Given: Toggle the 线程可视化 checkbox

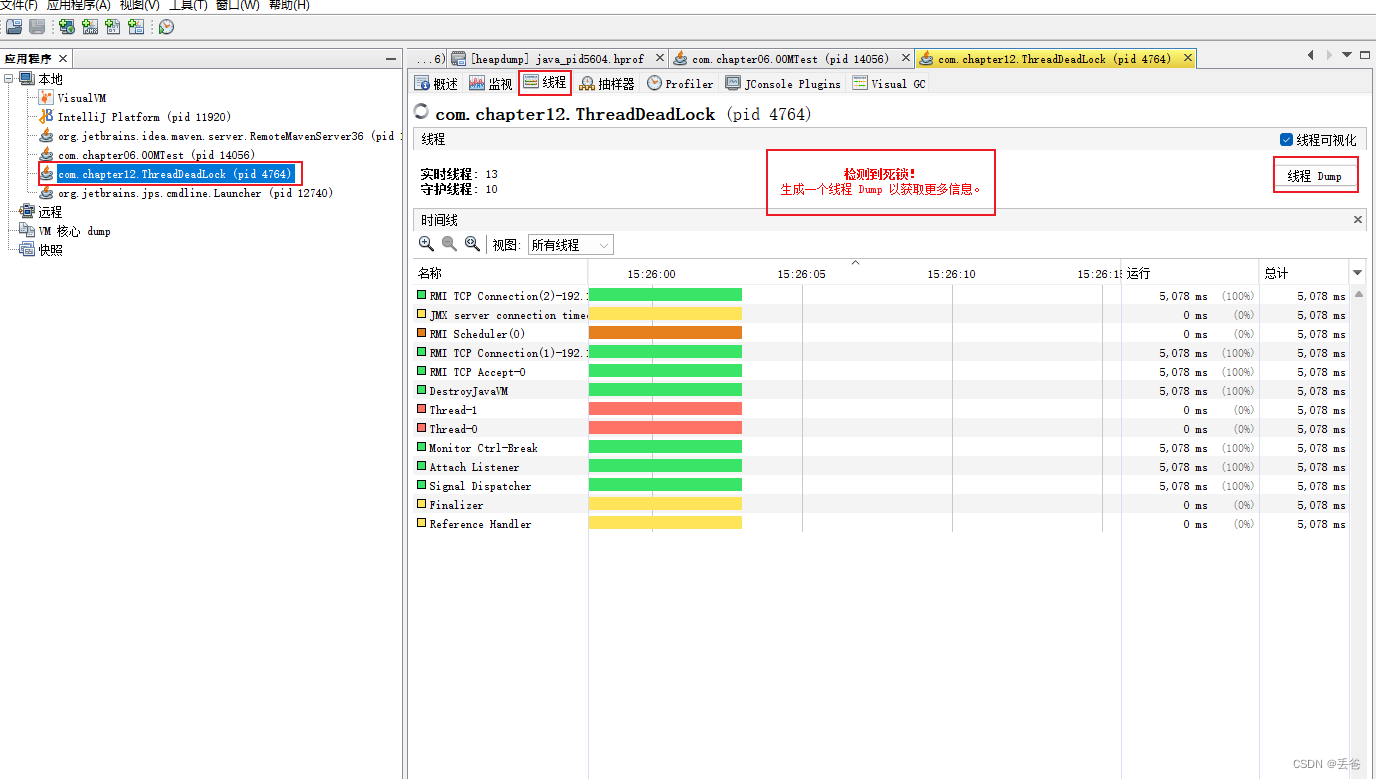Looking at the screenshot, I should click(1287, 140).
